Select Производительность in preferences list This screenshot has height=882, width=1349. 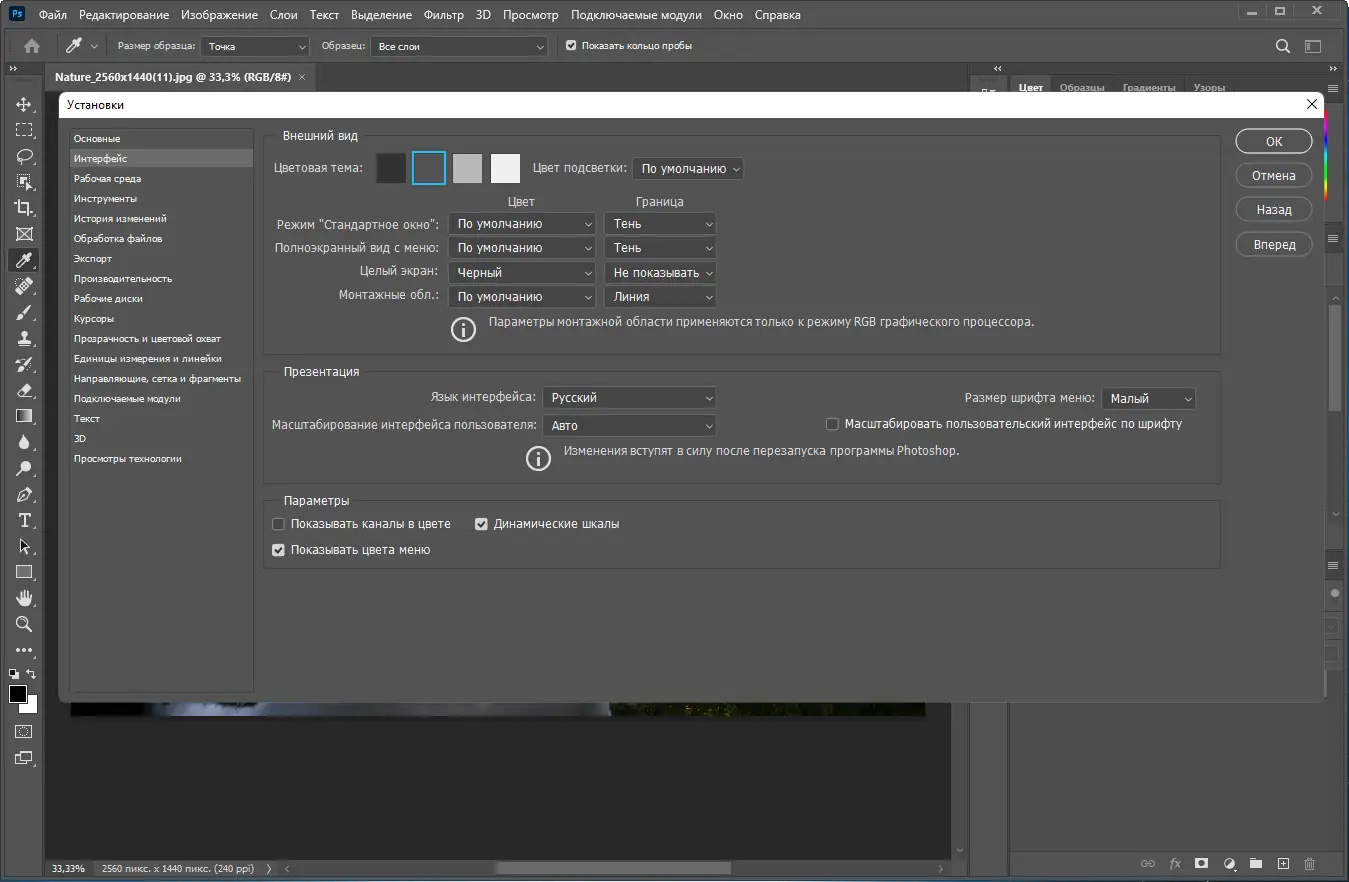click(123, 279)
